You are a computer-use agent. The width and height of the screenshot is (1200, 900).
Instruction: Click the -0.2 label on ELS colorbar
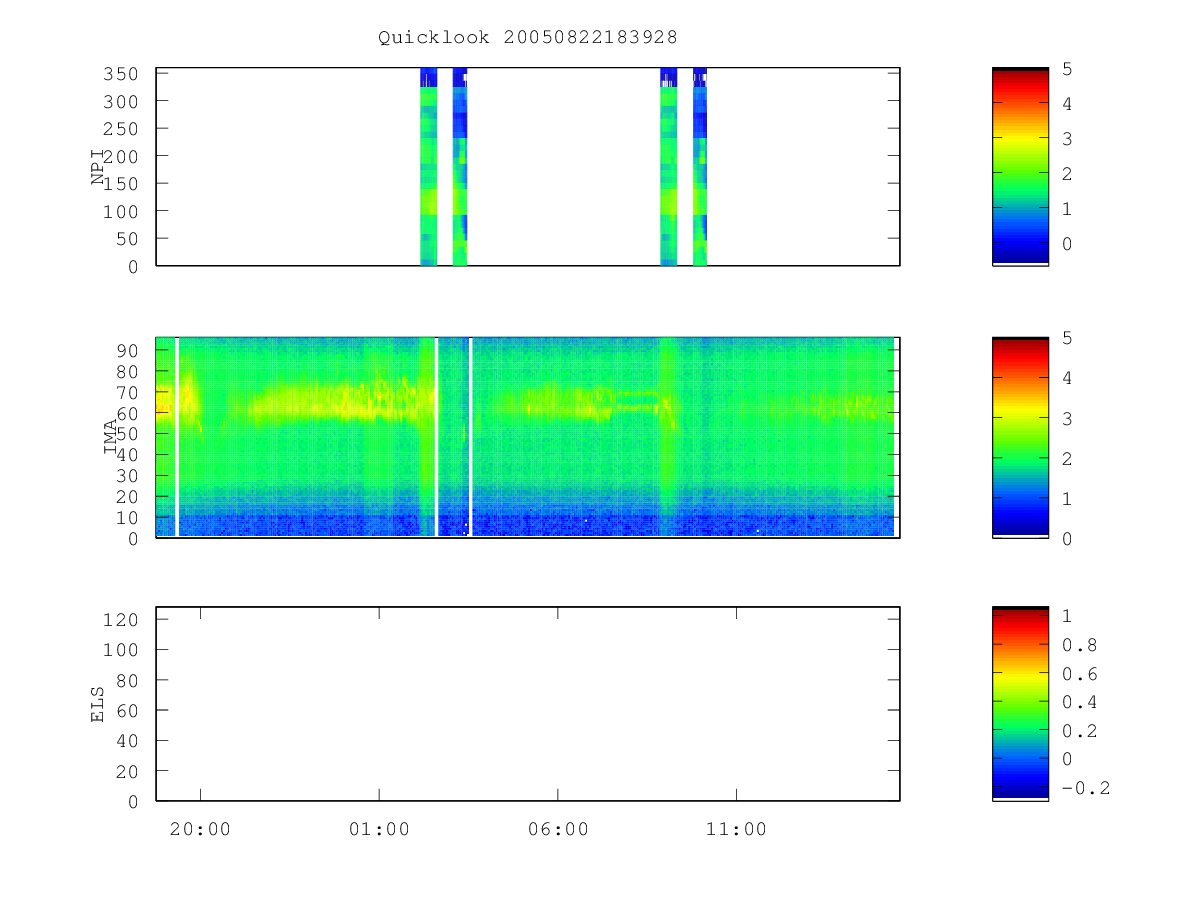pyautogui.click(x=1085, y=788)
